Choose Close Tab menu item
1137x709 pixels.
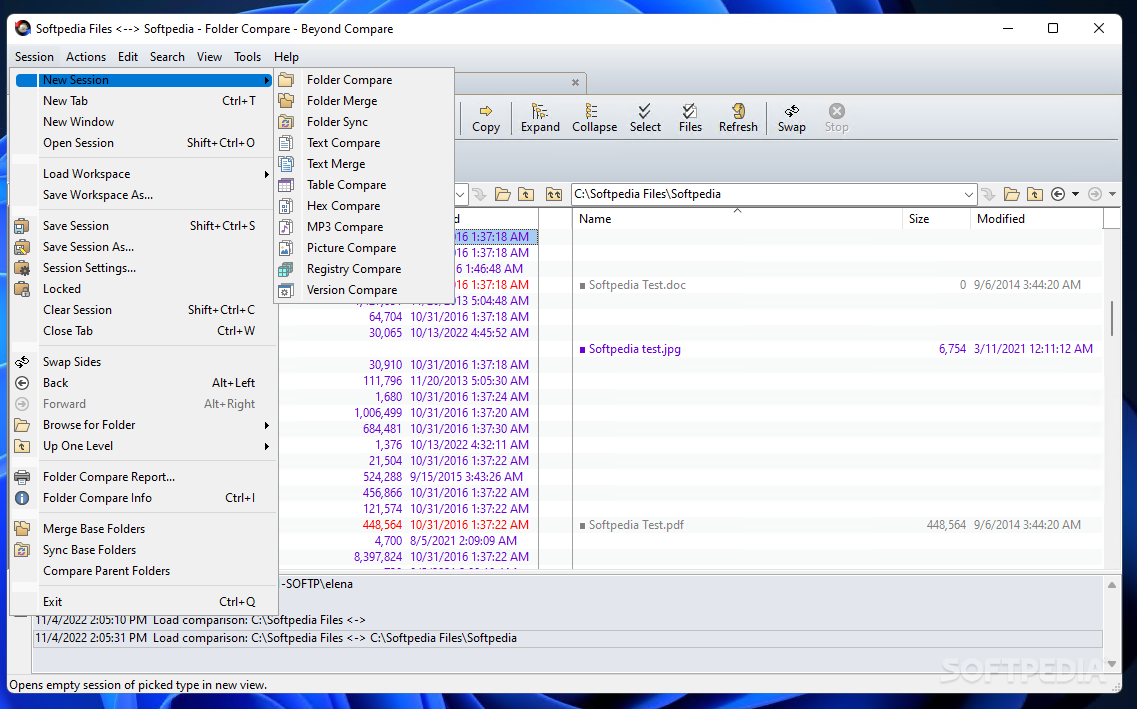click(x=144, y=331)
